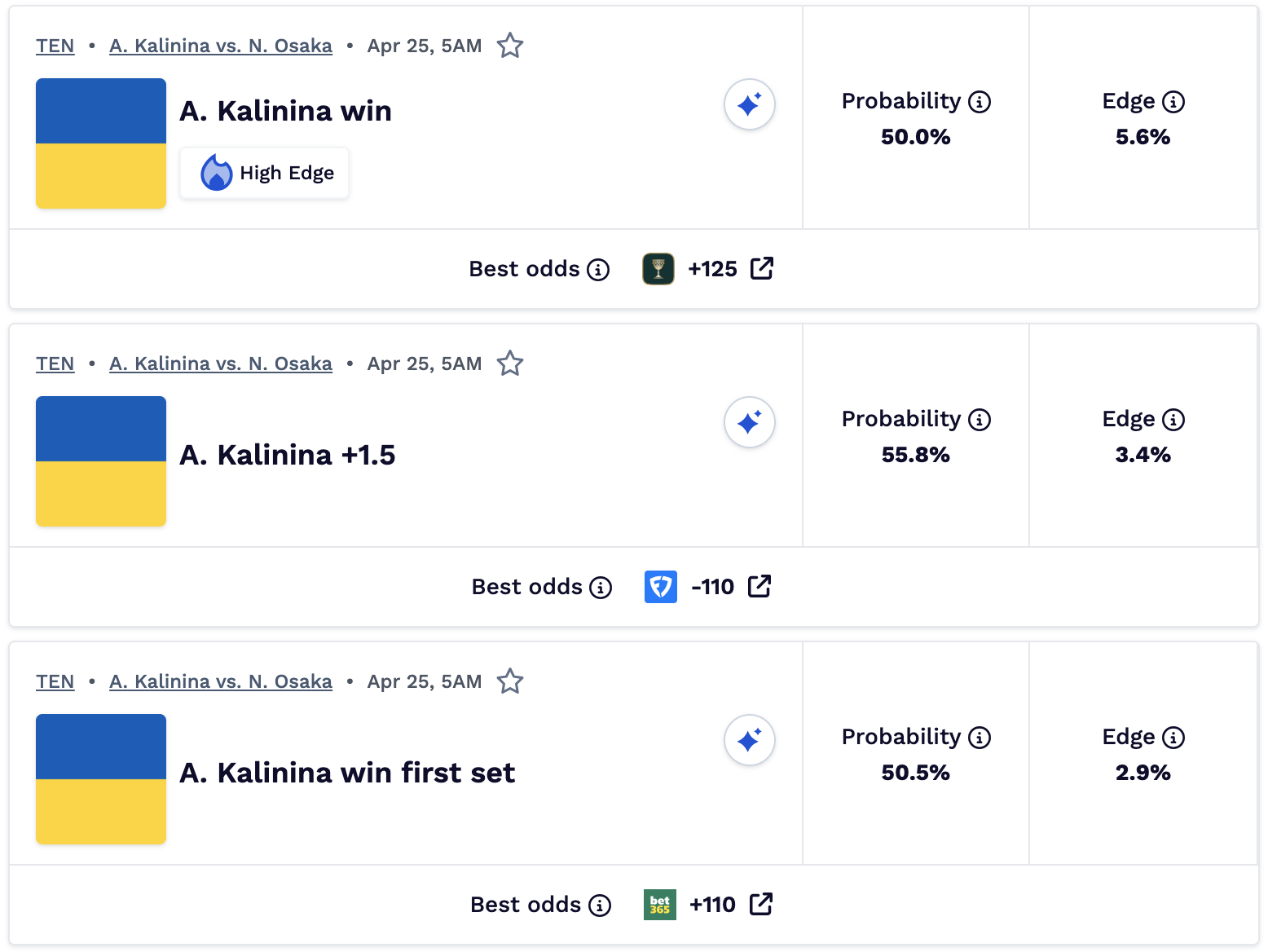Open the external link icon next to +125

pos(762,268)
